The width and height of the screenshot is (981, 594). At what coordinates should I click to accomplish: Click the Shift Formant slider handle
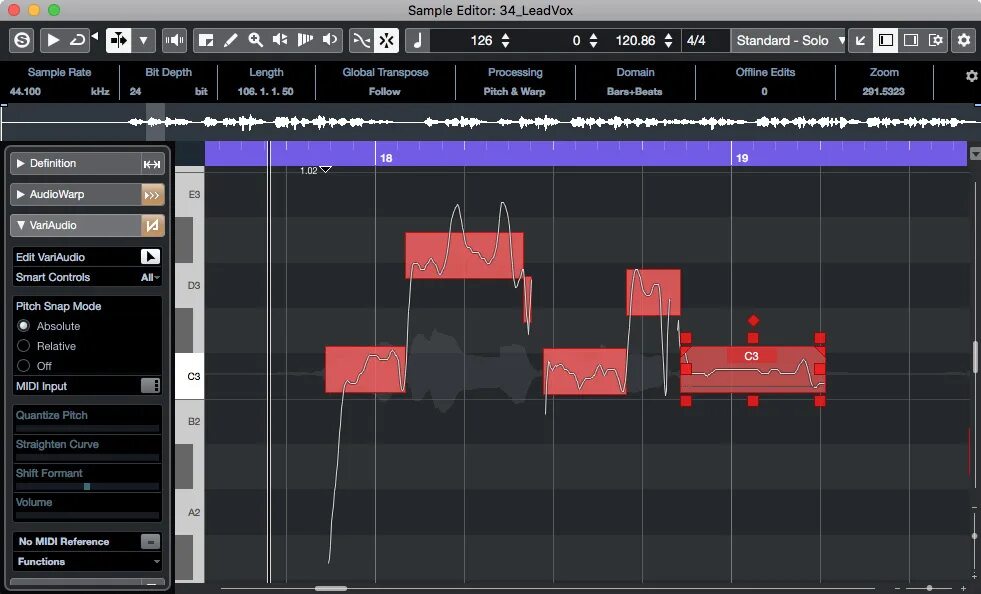click(x=87, y=486)
